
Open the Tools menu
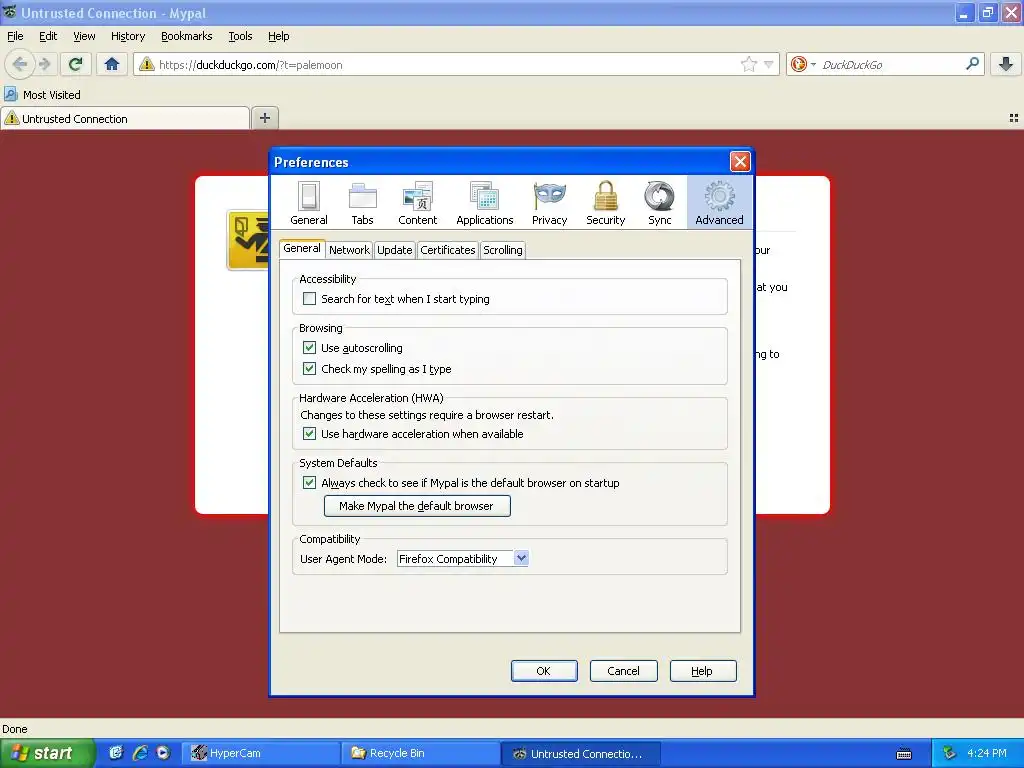pos(240,36)
